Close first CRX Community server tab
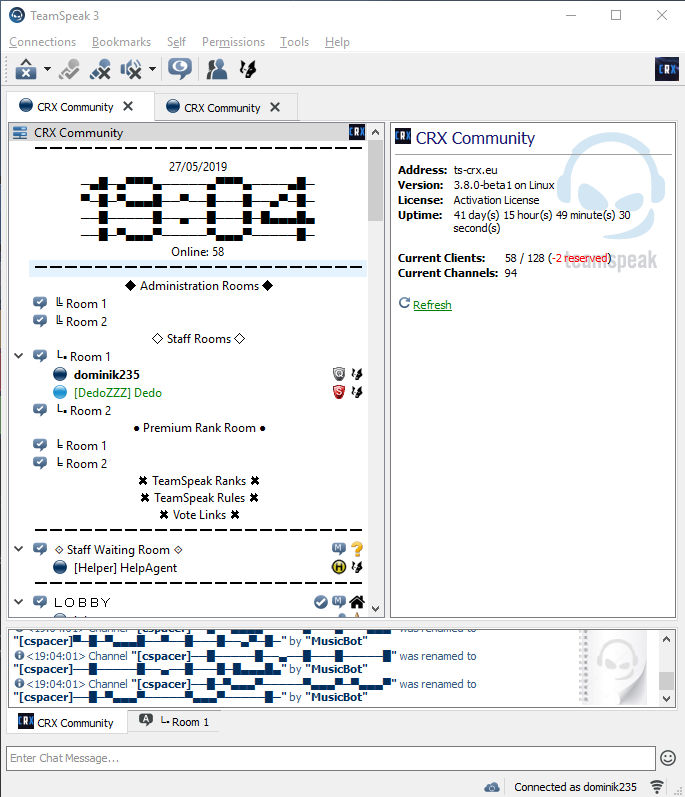 (x=128, y=106)
